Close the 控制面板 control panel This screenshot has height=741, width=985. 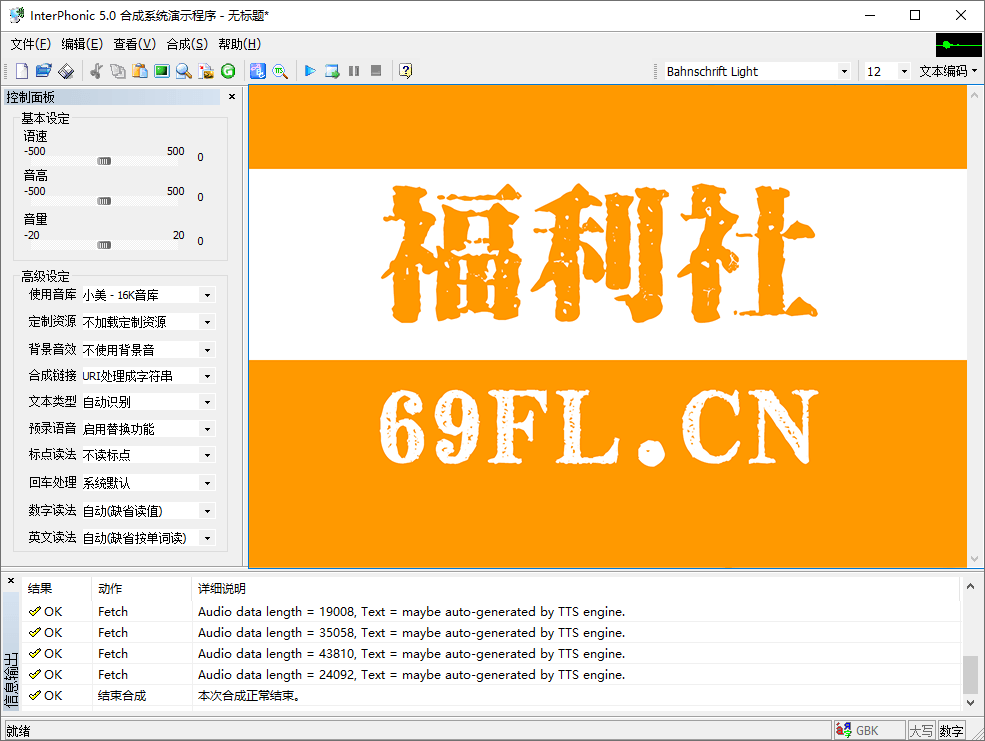(232, 97)
